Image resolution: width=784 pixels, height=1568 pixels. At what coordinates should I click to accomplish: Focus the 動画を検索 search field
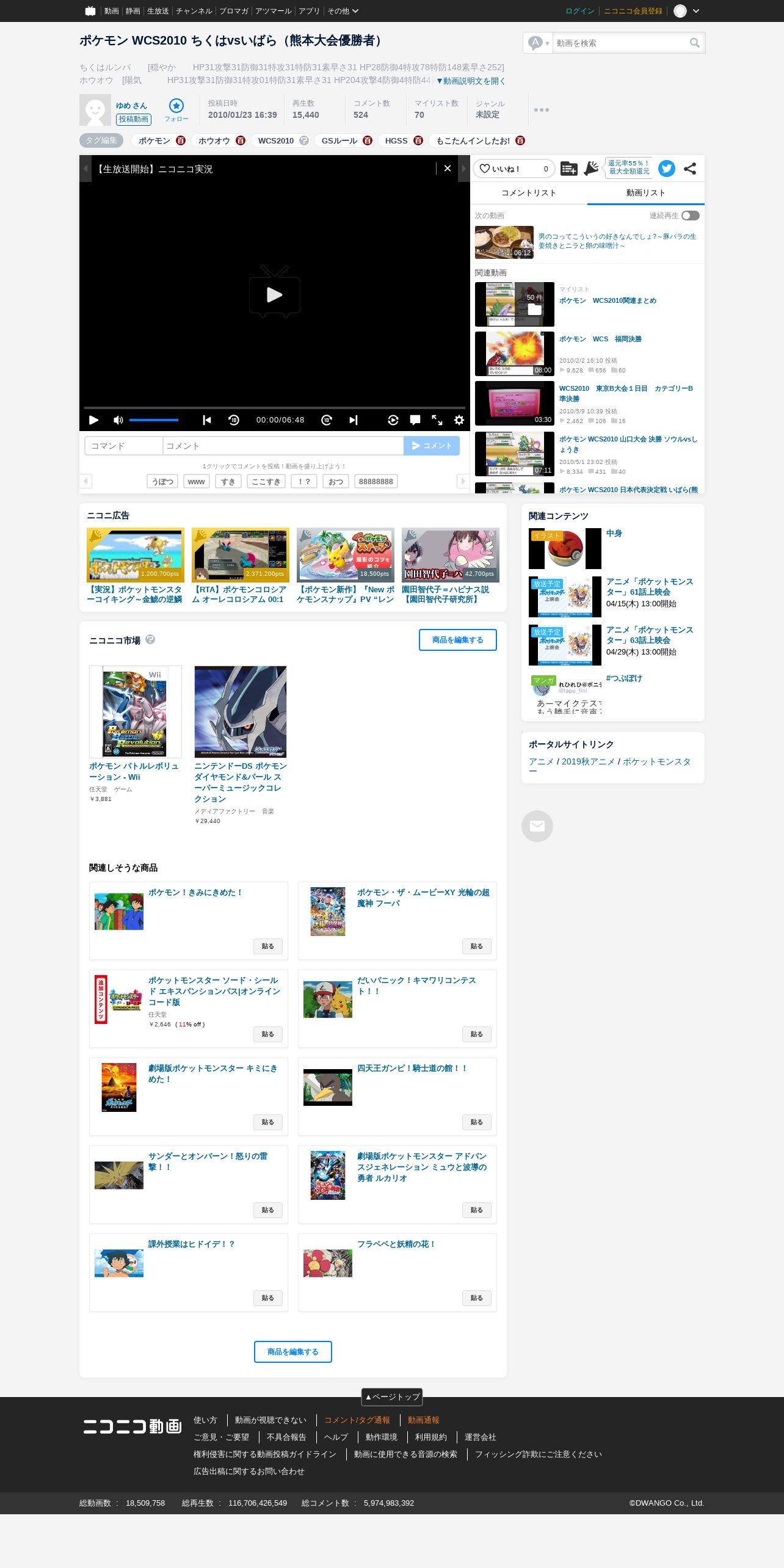tap(620, 43)
